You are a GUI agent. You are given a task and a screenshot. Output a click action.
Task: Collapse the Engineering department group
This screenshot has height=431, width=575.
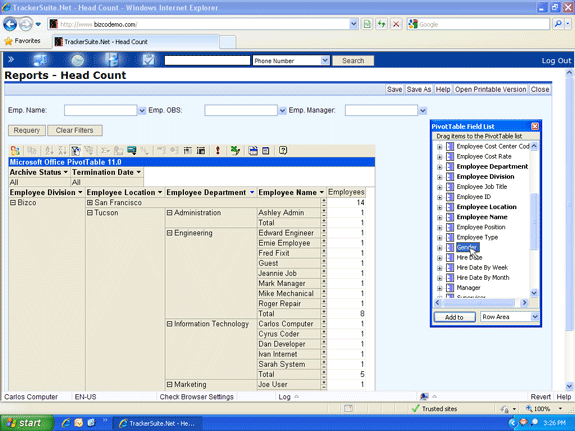(169, 233)
